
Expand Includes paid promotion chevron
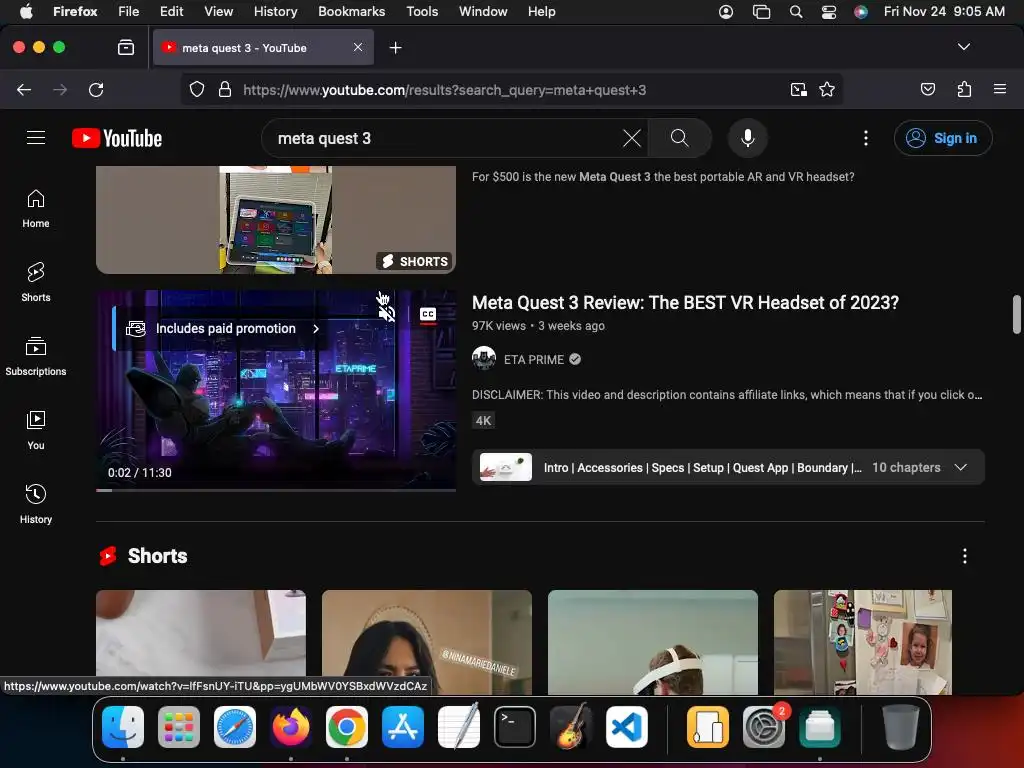[x=316, y=328]
